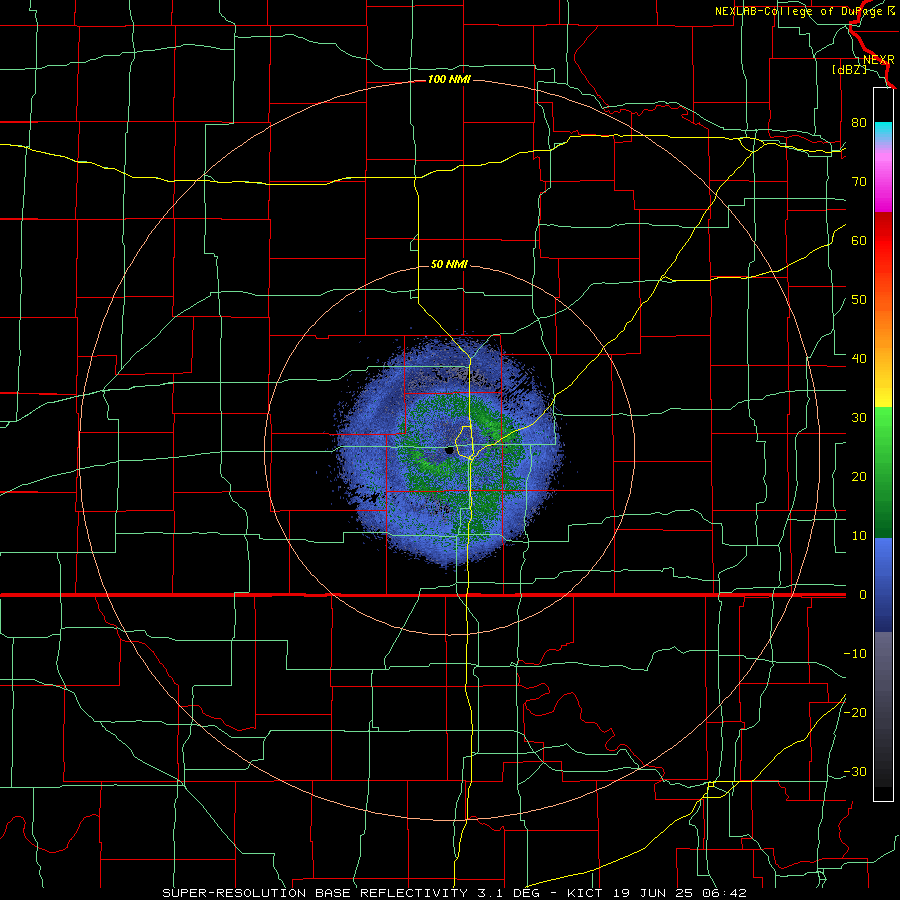Click the -30 value on the dBZ scale
Image resolution: width=900 pixels, height=900 pixels.
855,771
